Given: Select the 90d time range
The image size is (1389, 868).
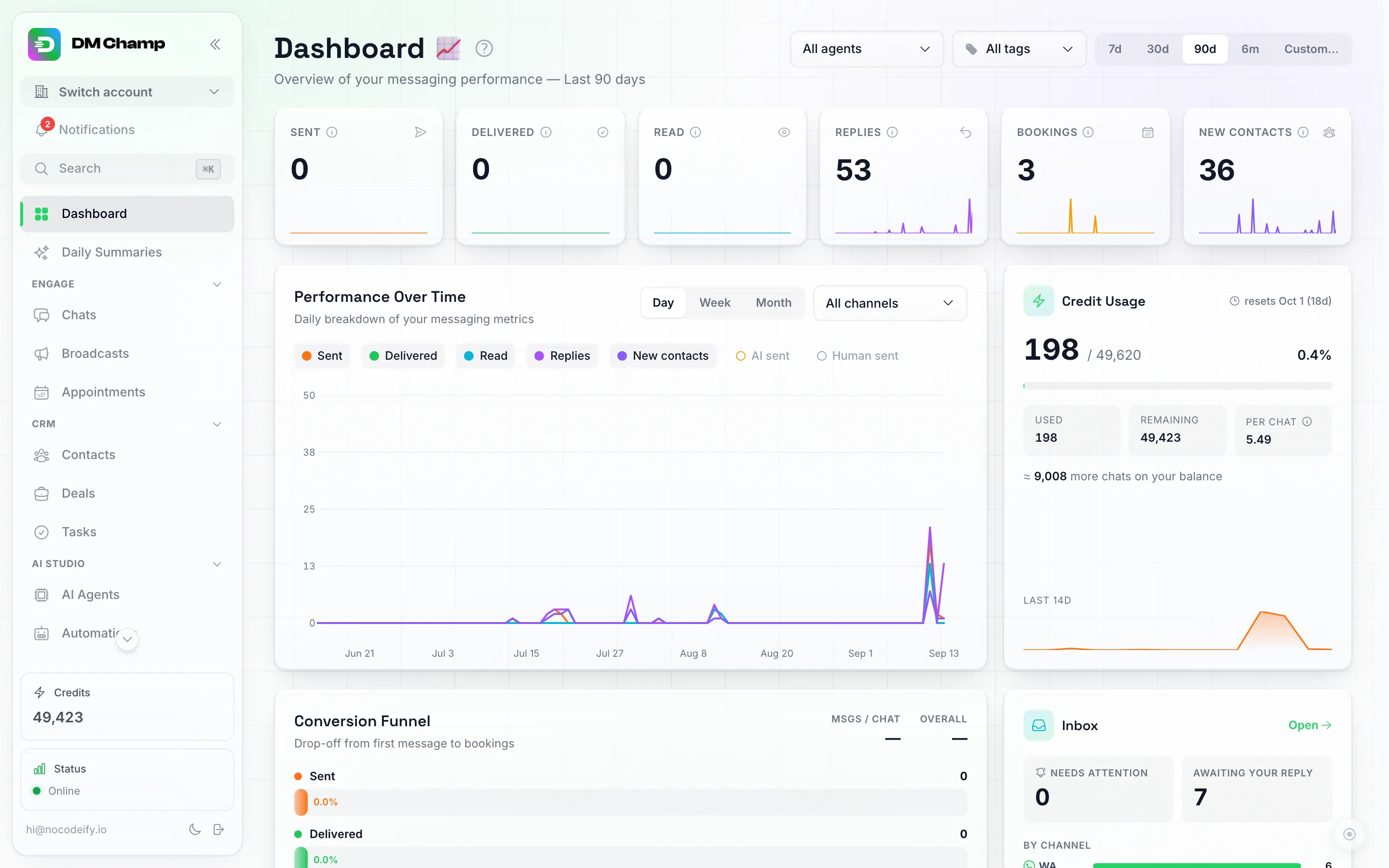Looking at the screenshot, I should [1205, 49].
